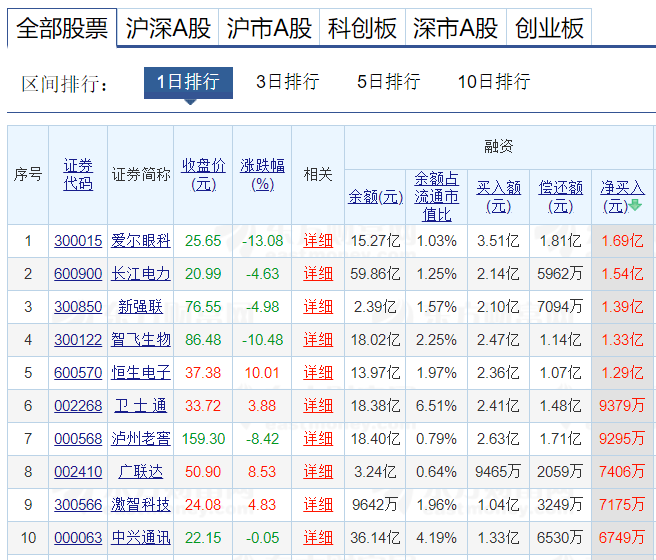Click the 余额(元) column header
The height and width of the screenshot is (560, 656).
point(375,196)
